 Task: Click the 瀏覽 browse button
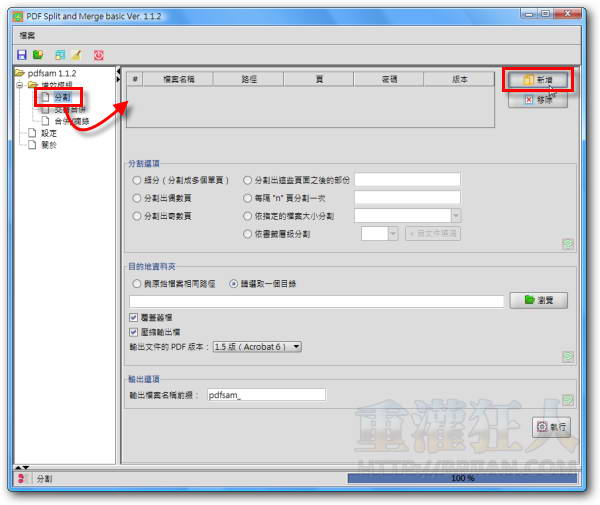539,300
